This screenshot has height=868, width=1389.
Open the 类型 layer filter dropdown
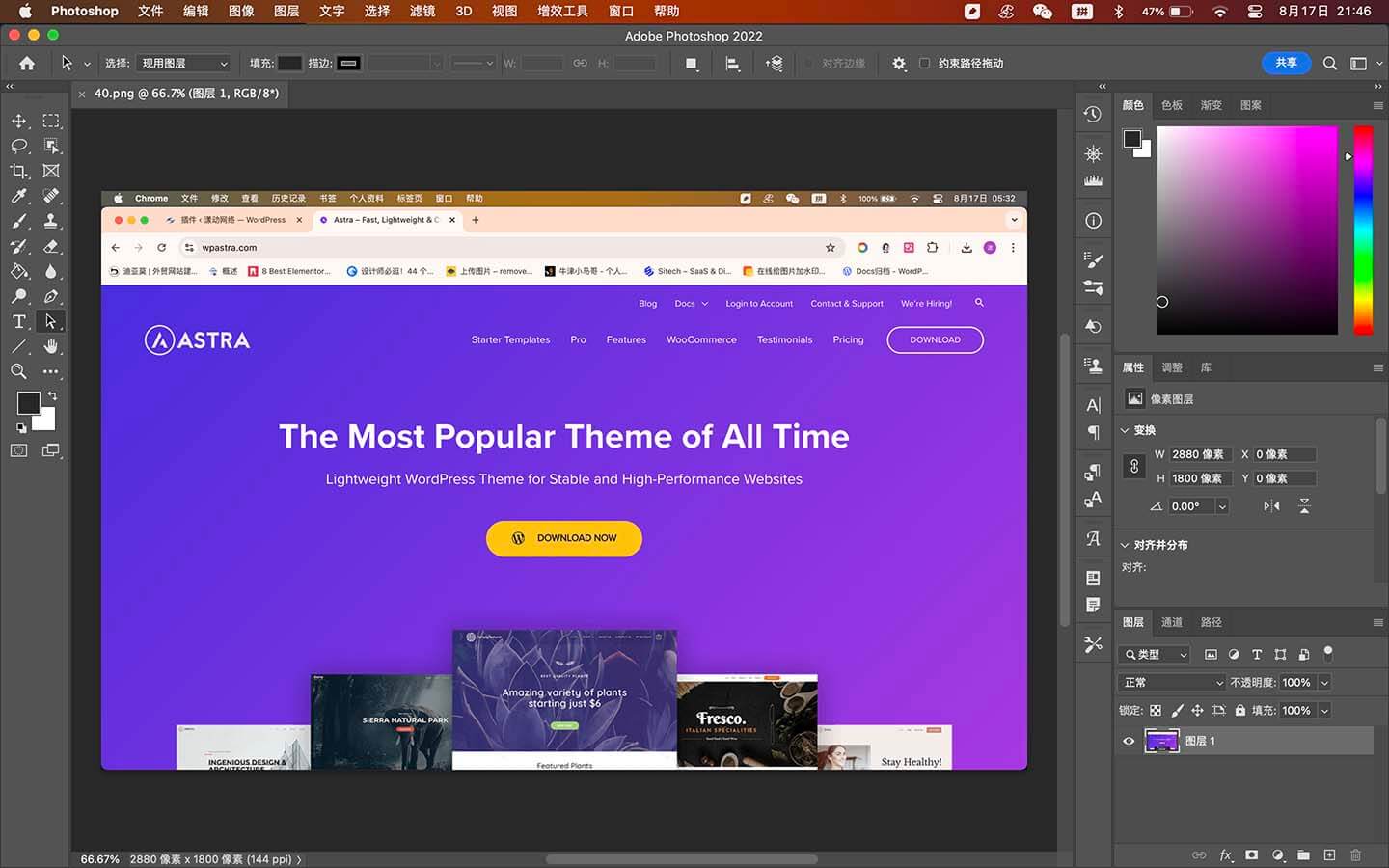1156,655
